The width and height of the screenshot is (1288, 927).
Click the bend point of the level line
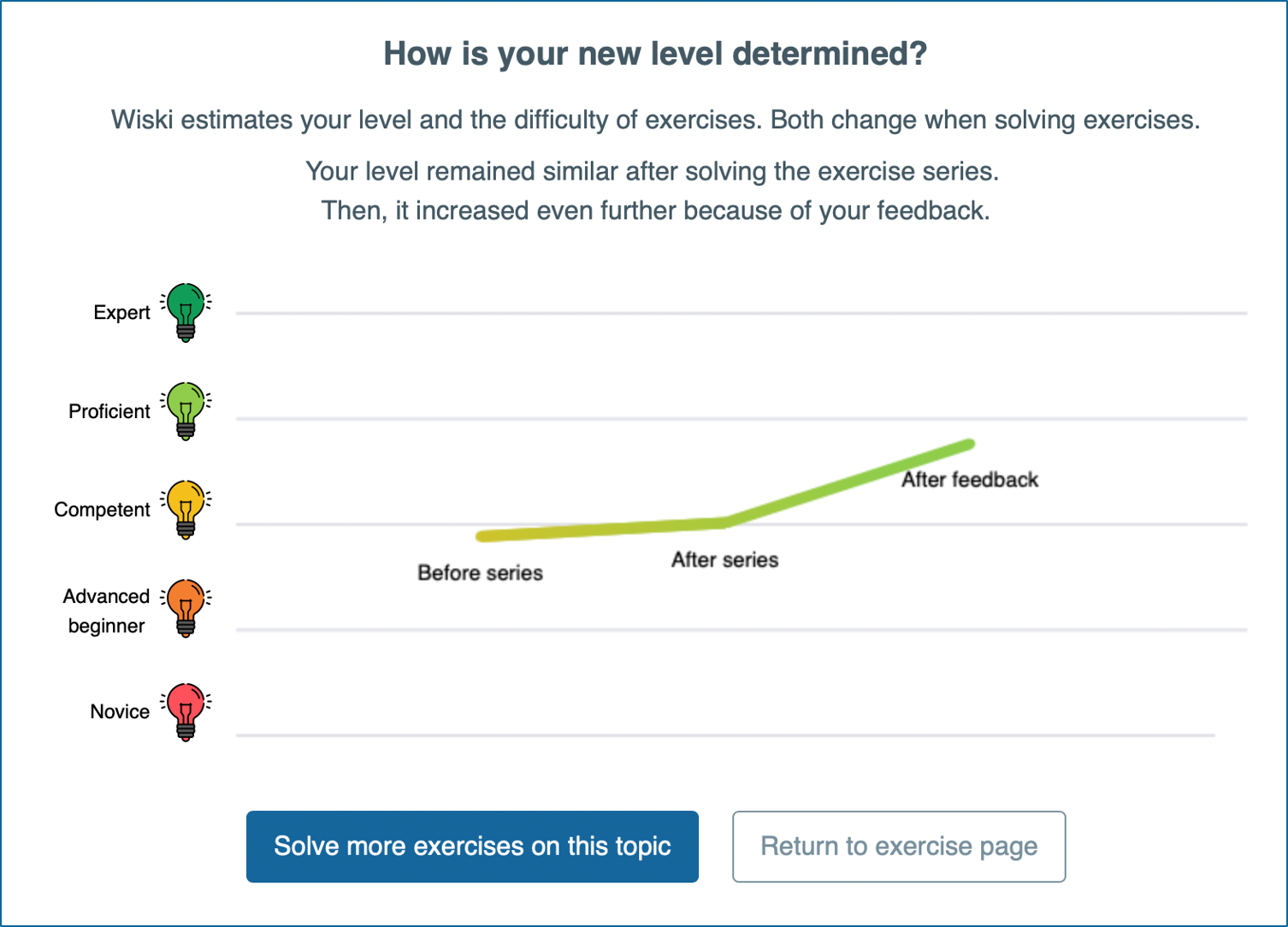pyautogui.click(x=725, y=522)
